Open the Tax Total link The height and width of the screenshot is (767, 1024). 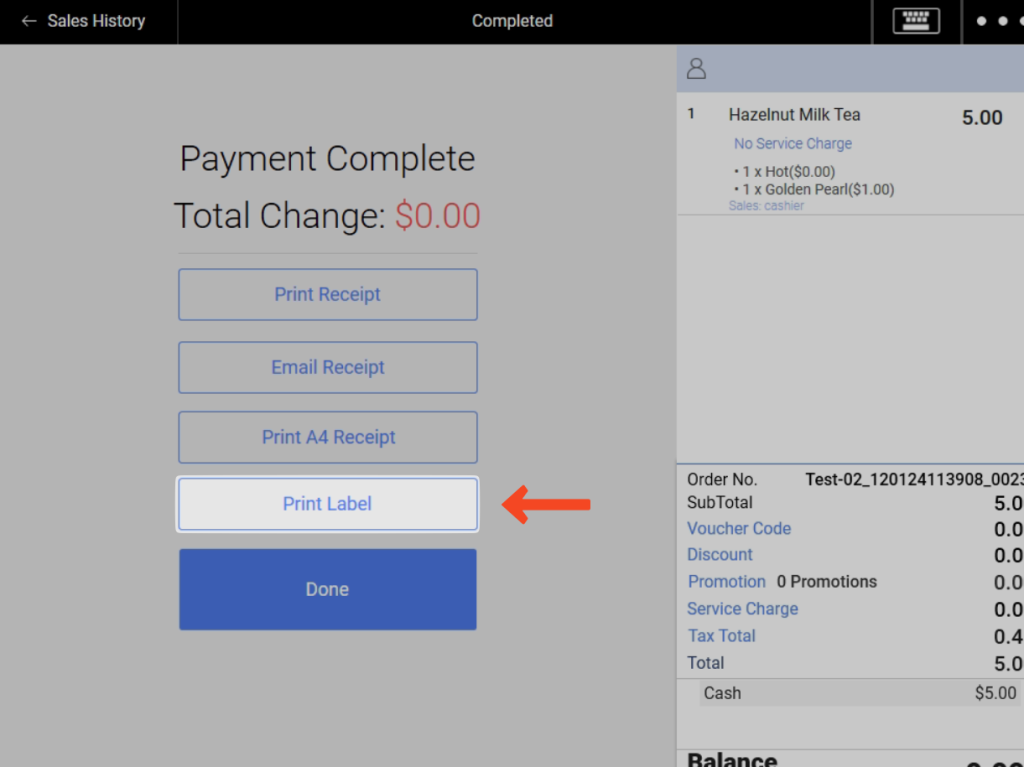click(x=721, y=635)
